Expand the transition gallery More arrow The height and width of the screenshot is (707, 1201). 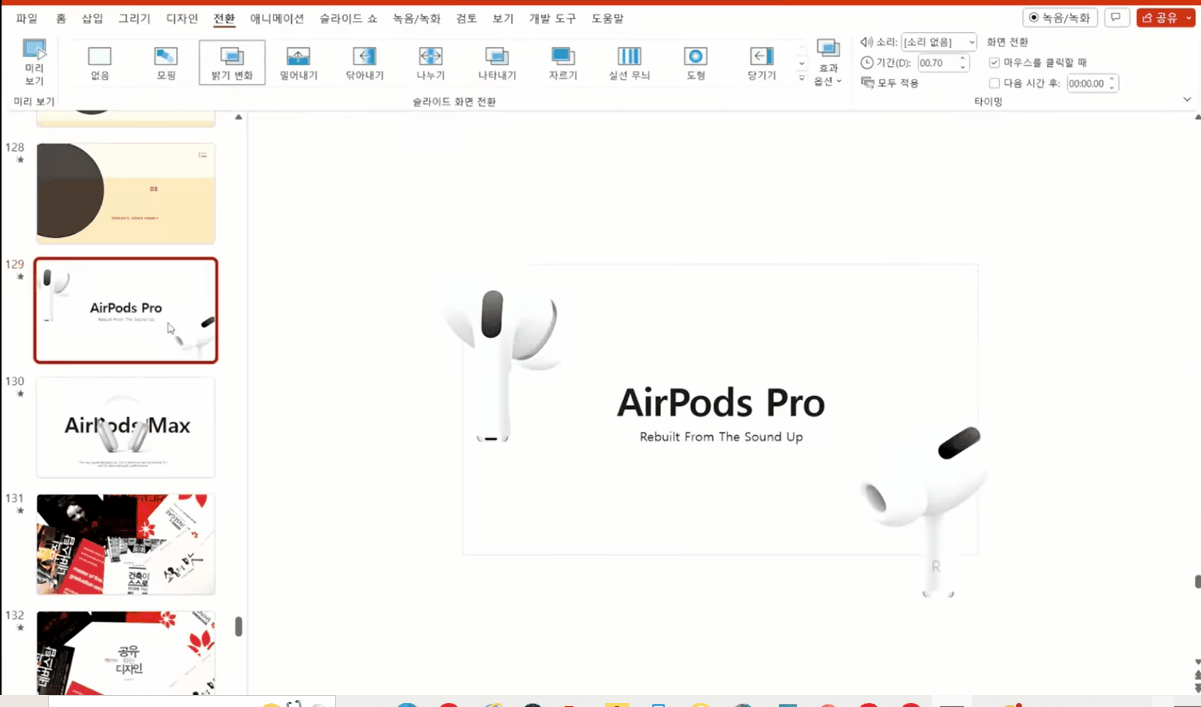[x=801, y=78]
